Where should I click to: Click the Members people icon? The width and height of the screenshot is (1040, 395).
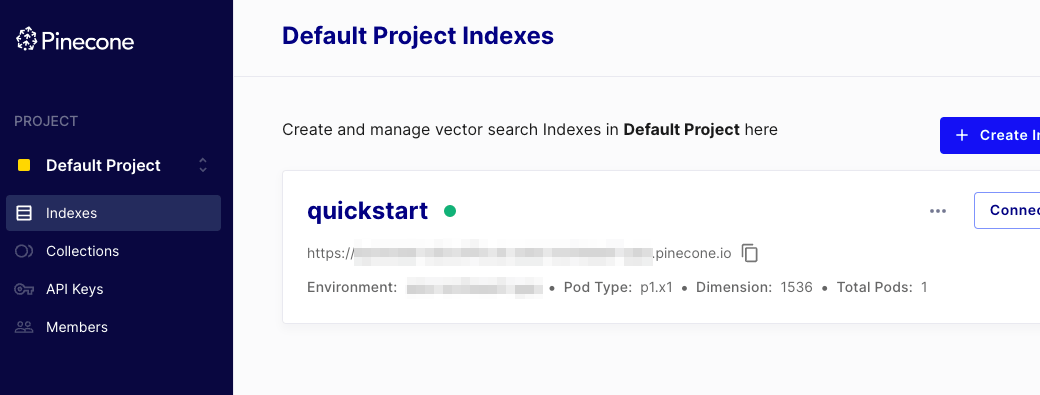coord(24,327)
